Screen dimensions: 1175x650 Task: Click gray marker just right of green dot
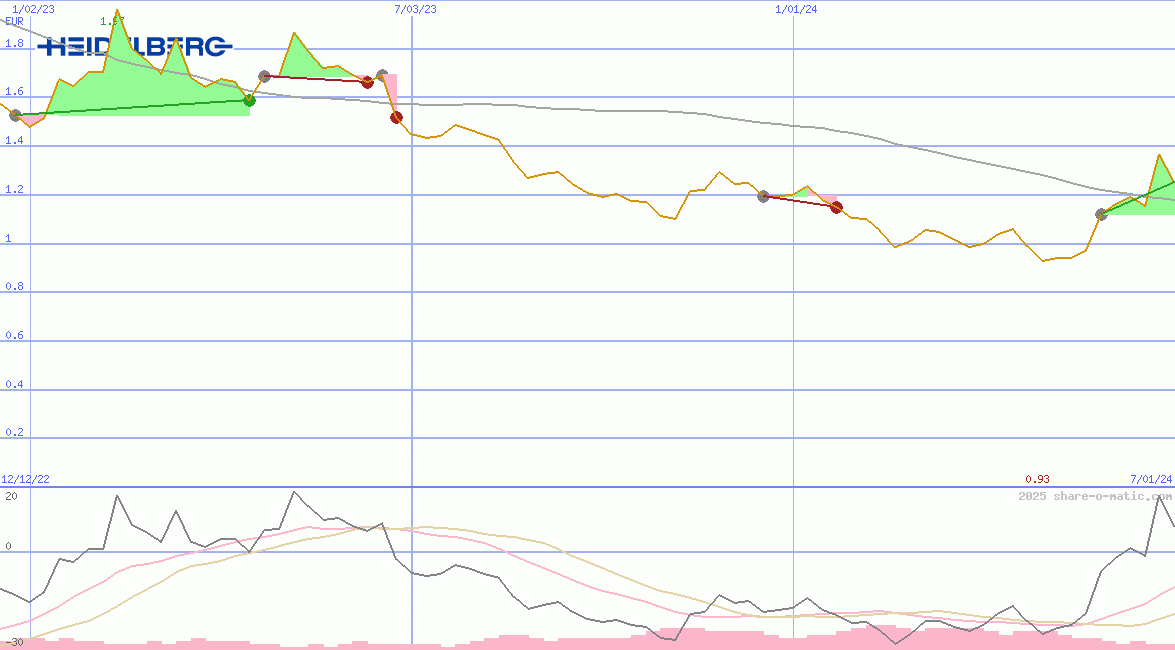click(x=264, y=76)
